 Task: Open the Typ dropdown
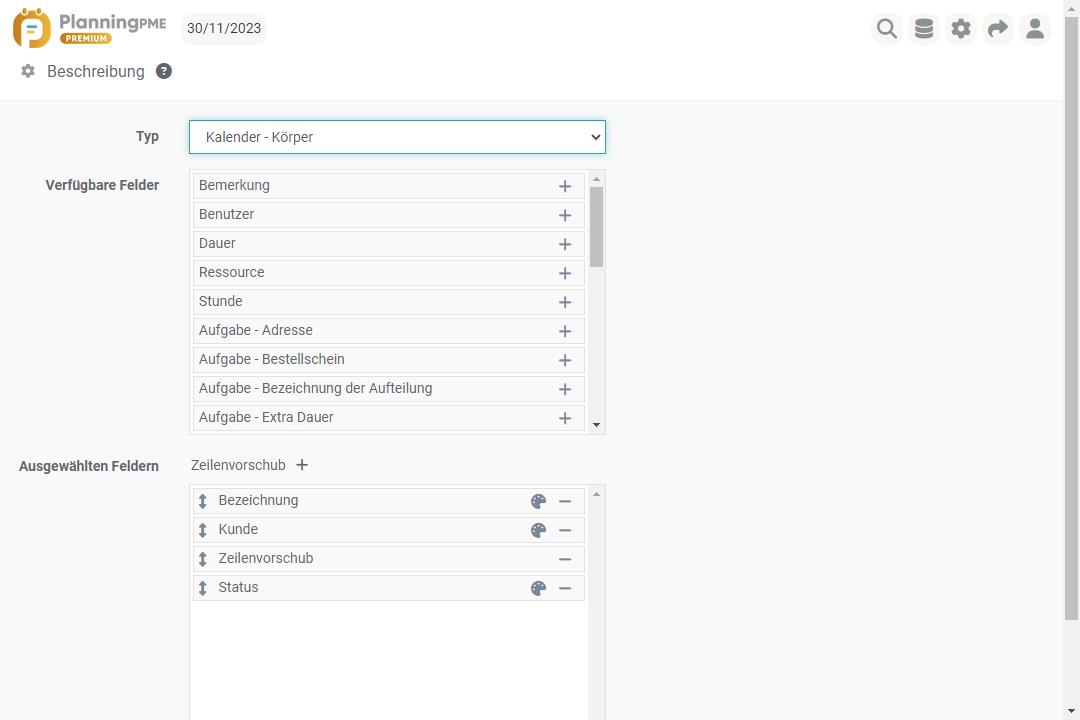[x=397, y=137]
